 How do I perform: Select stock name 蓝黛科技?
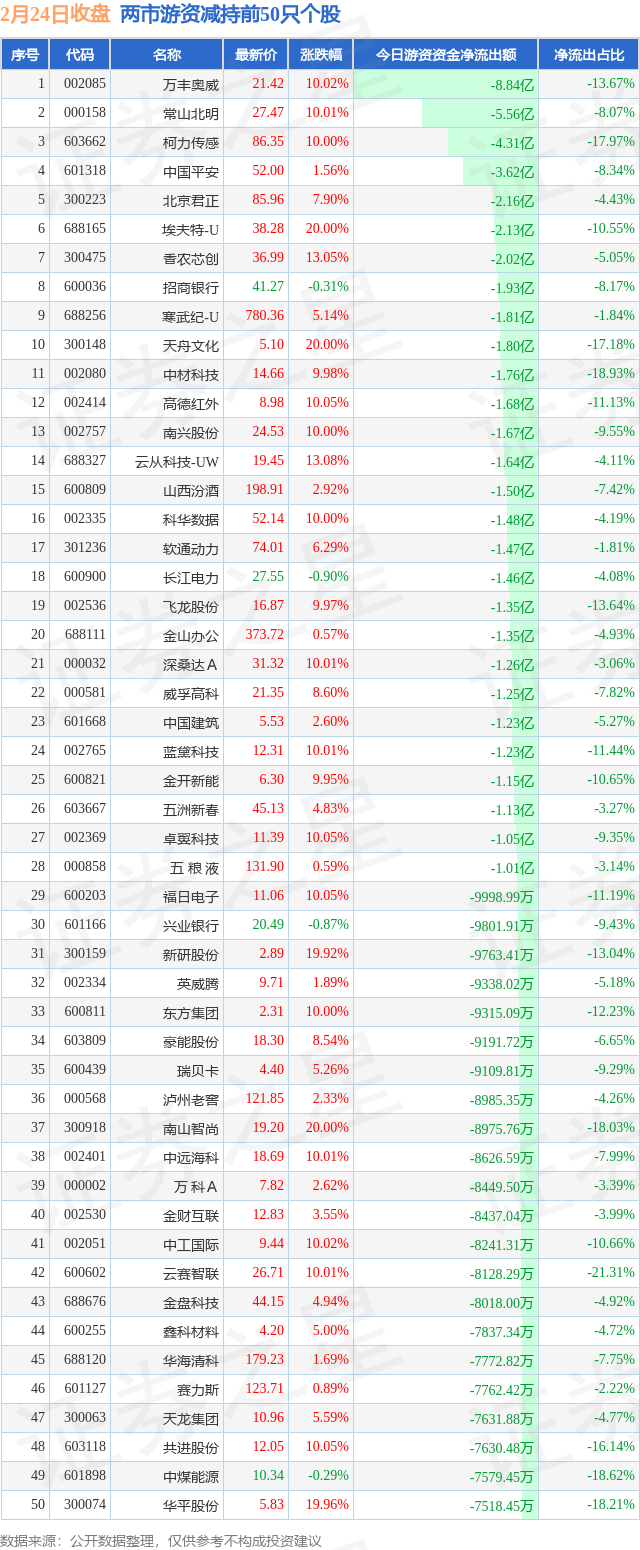click(191, 751)
